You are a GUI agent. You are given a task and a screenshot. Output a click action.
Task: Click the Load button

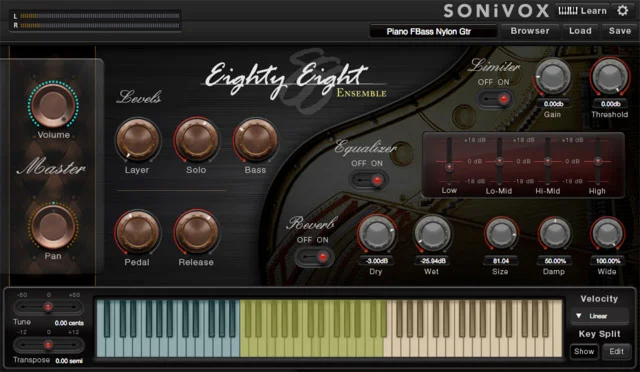coord(580,31)
